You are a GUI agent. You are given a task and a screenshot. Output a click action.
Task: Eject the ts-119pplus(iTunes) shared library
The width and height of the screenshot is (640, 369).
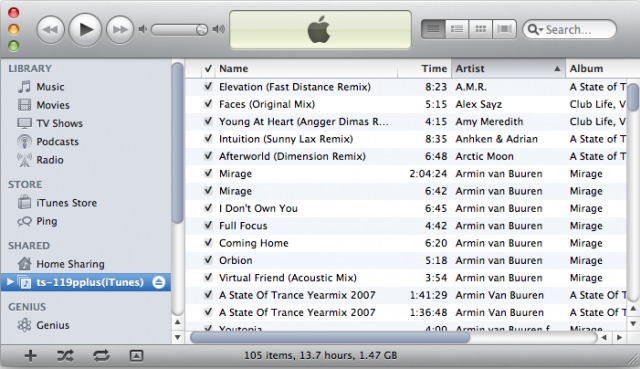pos(159,282)
